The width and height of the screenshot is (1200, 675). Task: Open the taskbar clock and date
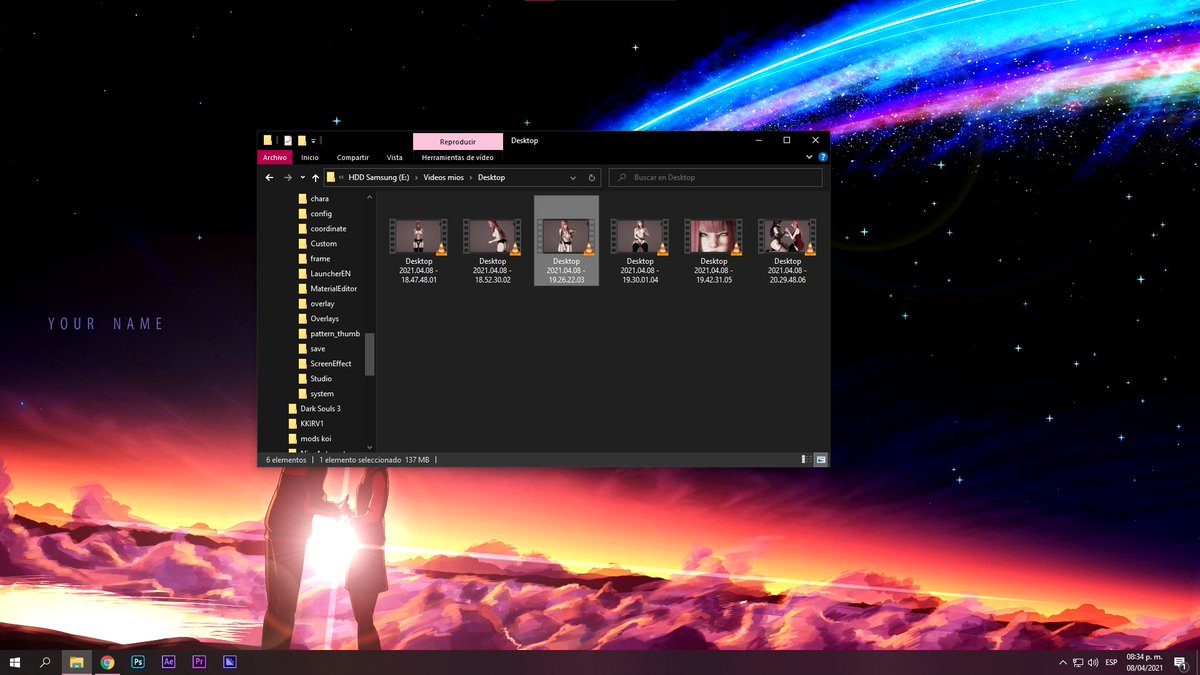coord(1144,662)
